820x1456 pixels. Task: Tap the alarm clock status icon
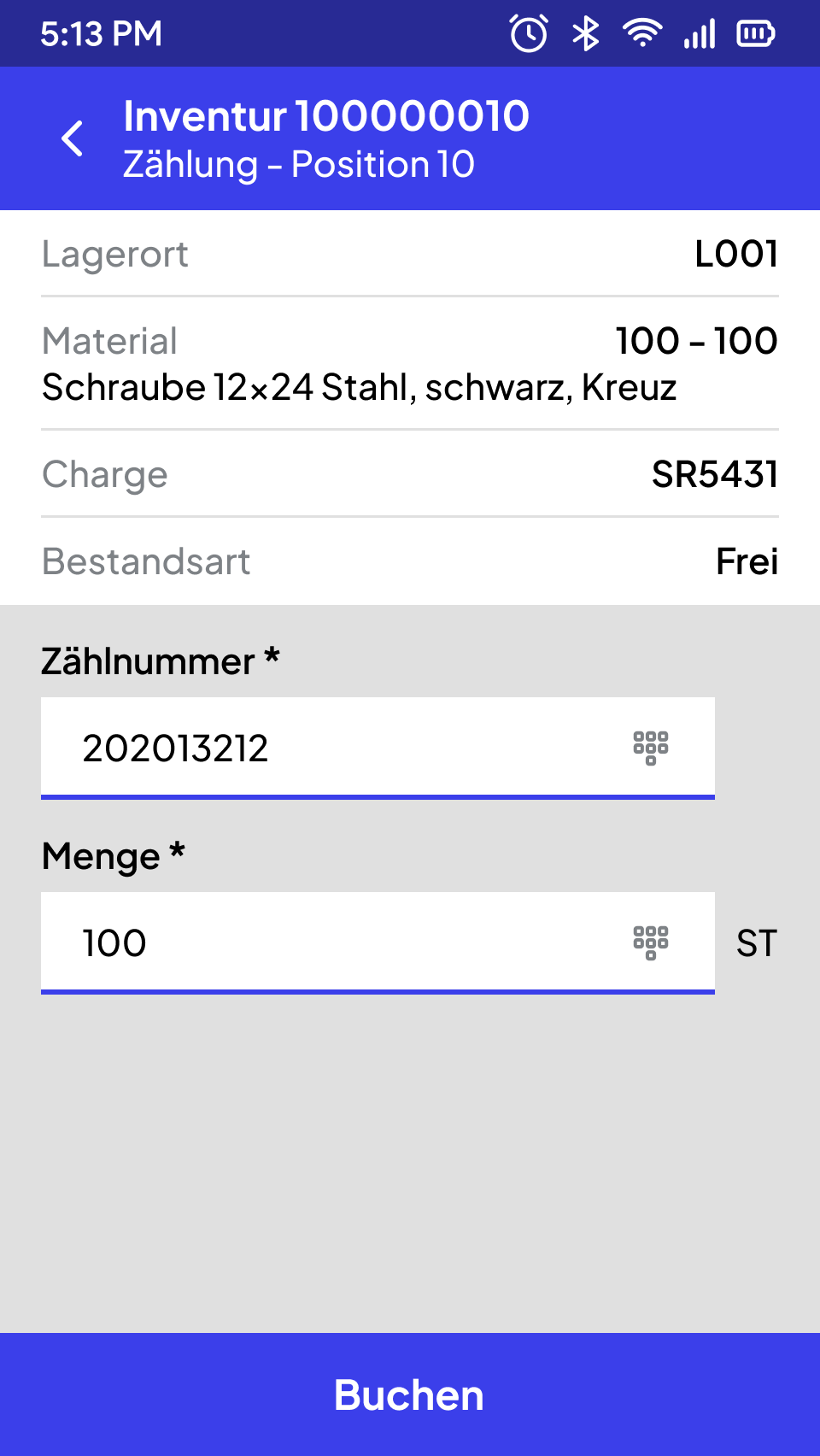pos(529,34)
